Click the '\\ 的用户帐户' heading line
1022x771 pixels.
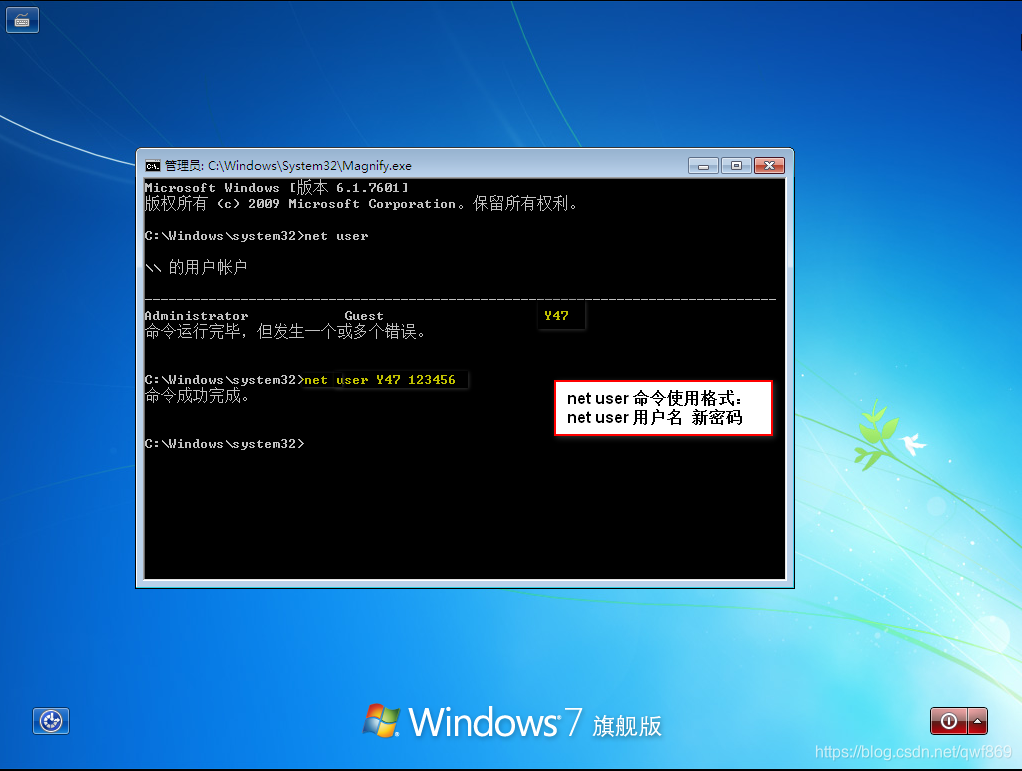coord(196,267)
